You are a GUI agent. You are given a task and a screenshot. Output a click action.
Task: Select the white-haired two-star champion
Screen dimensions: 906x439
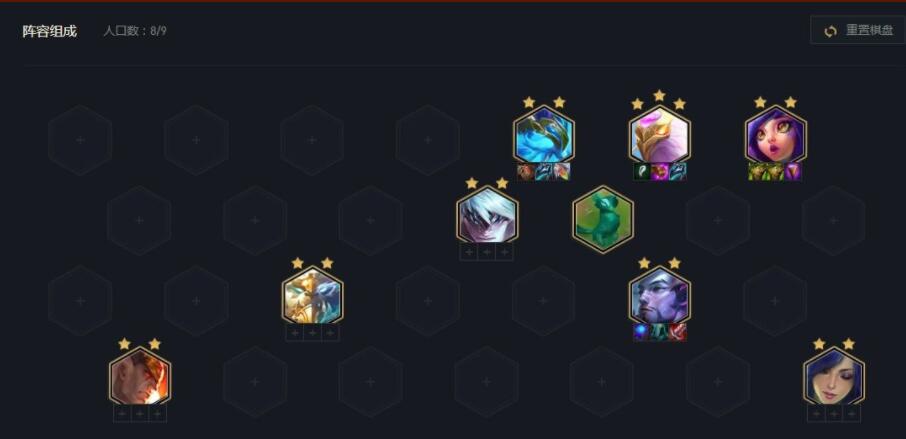click(487, 215)
